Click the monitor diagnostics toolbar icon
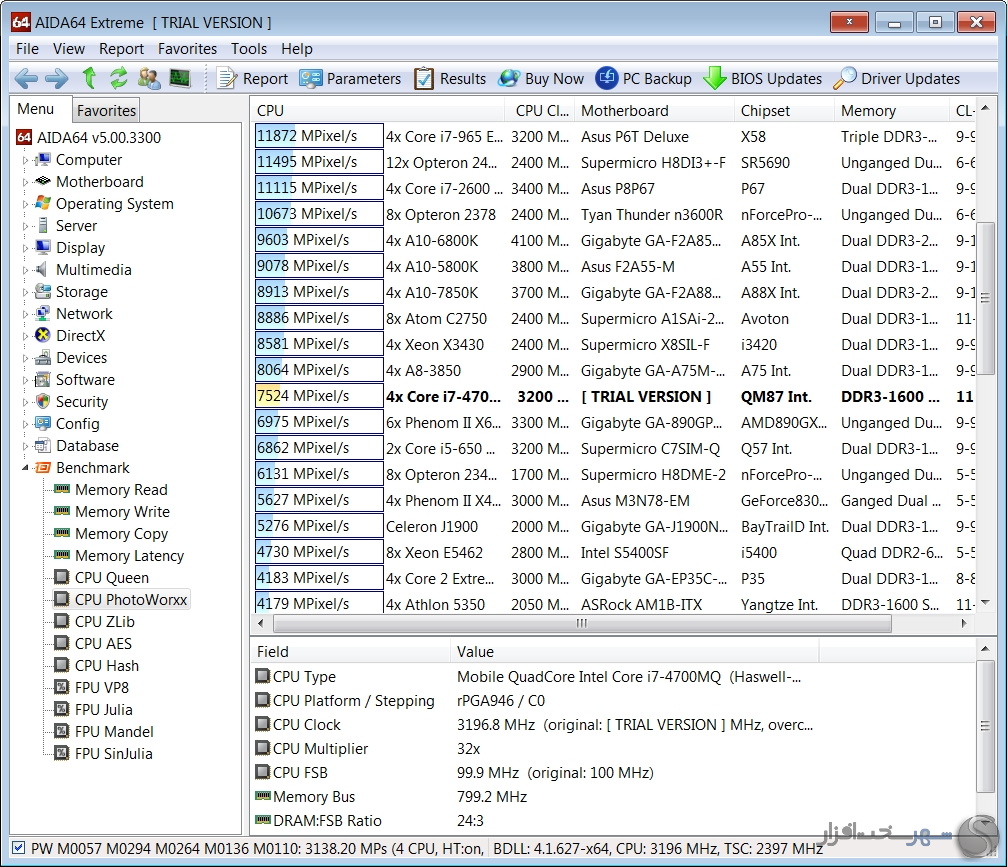The height and width of the screenshot is (867, 1007). (x=180, y=78)
